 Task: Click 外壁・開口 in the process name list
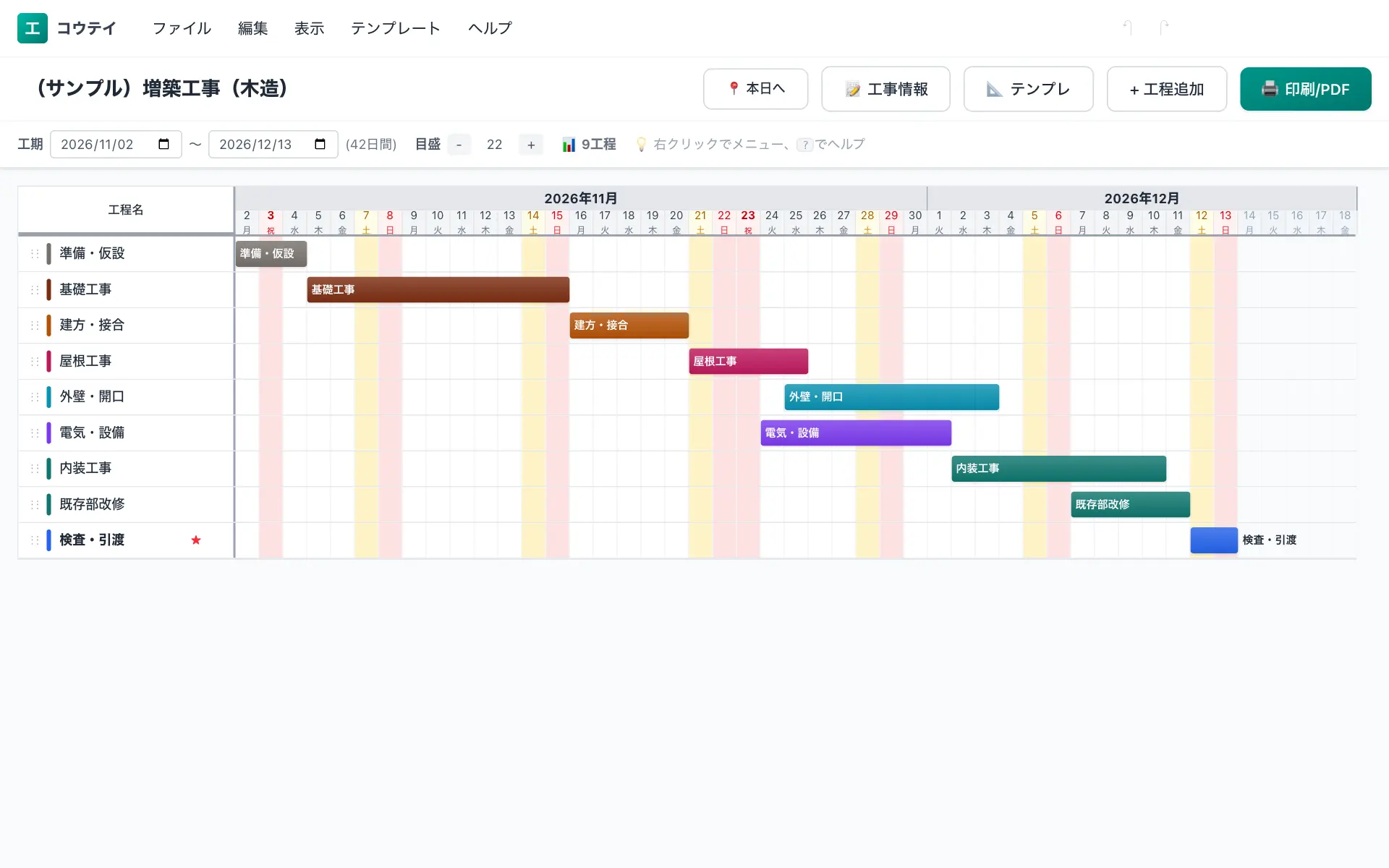pos(92,397)
